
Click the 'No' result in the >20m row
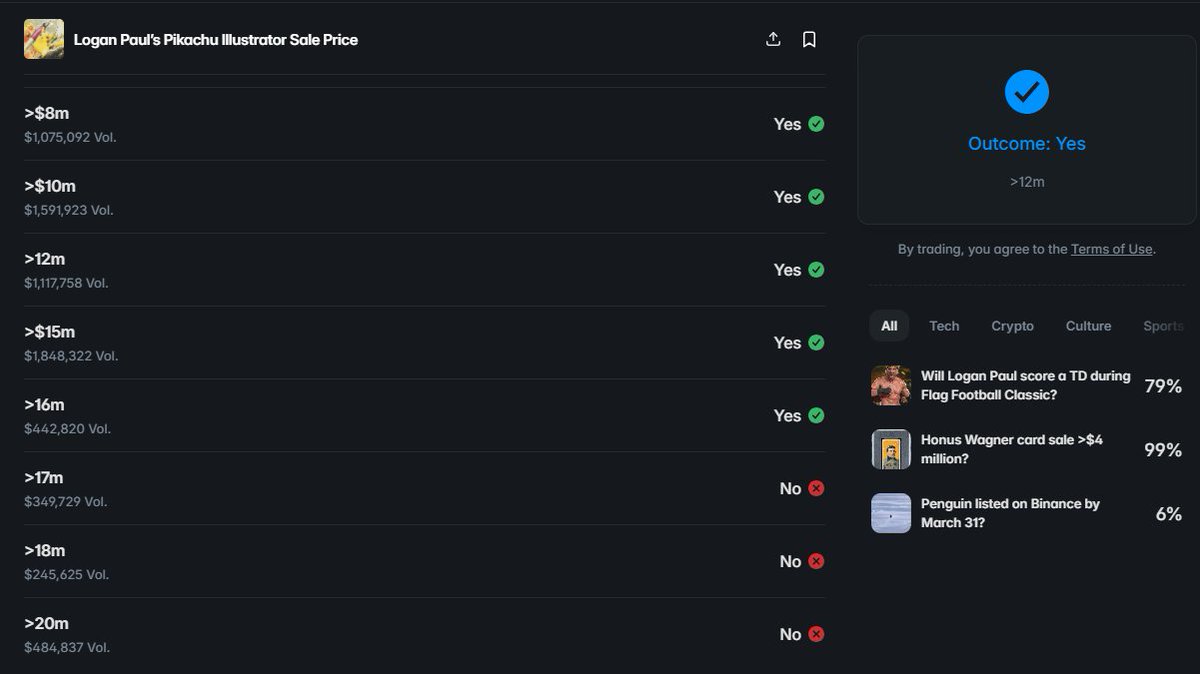click(790, 635)
